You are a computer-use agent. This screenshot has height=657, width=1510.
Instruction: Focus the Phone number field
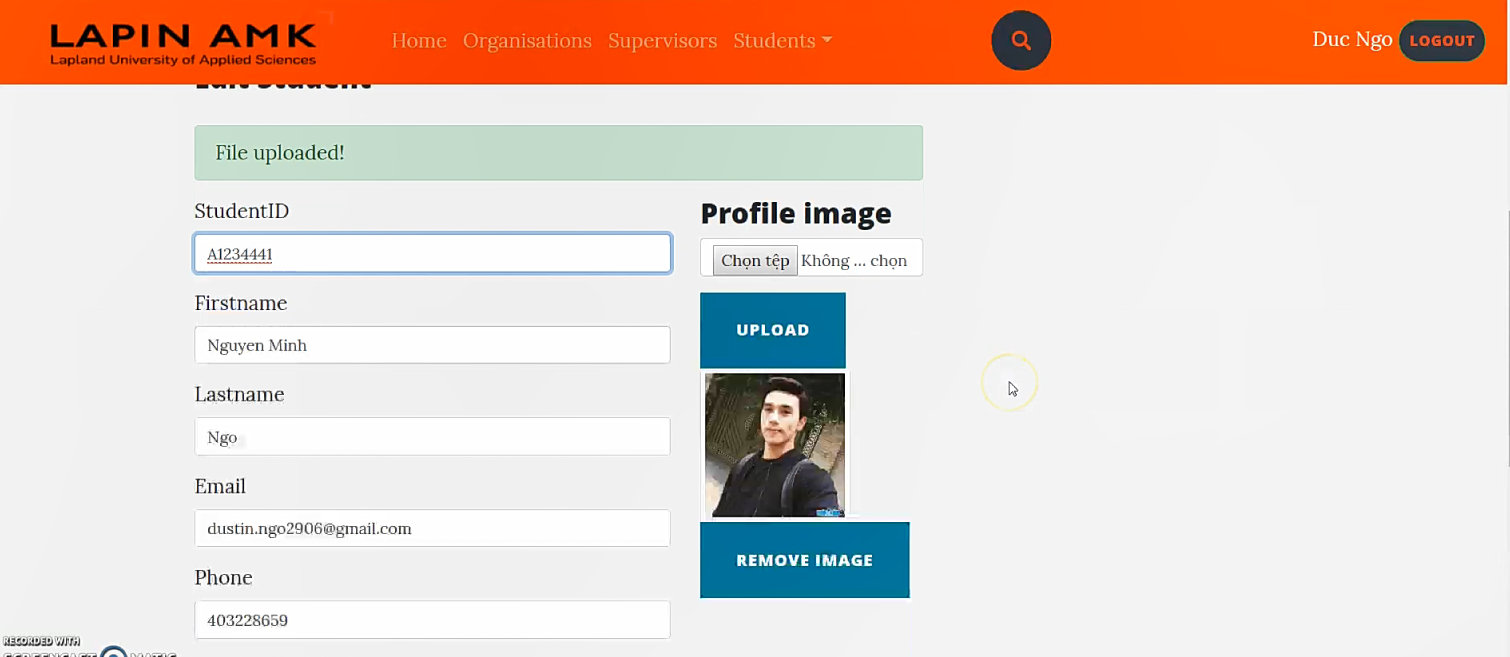click(x=432, y=620)
